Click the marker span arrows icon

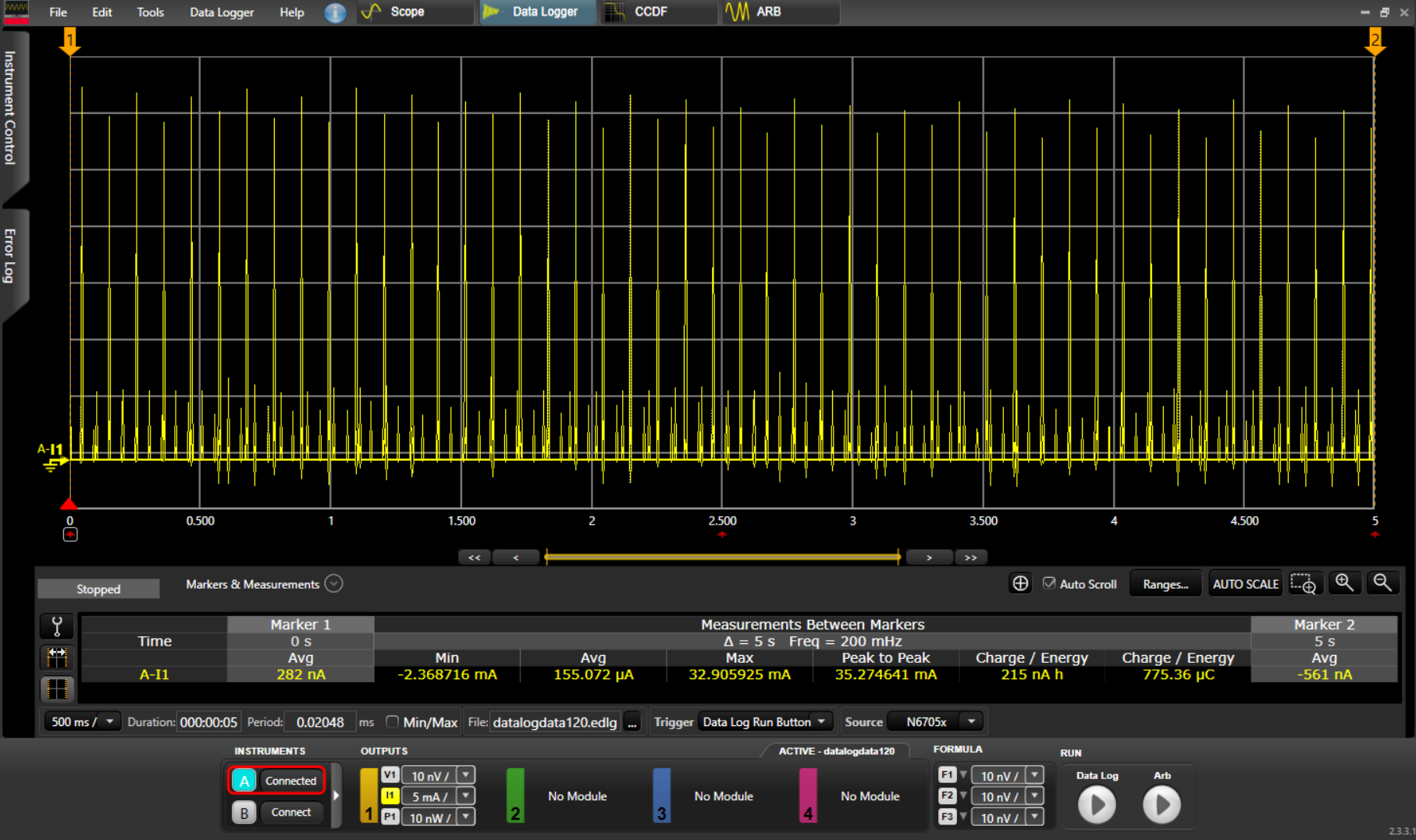(x=57, y=657)
